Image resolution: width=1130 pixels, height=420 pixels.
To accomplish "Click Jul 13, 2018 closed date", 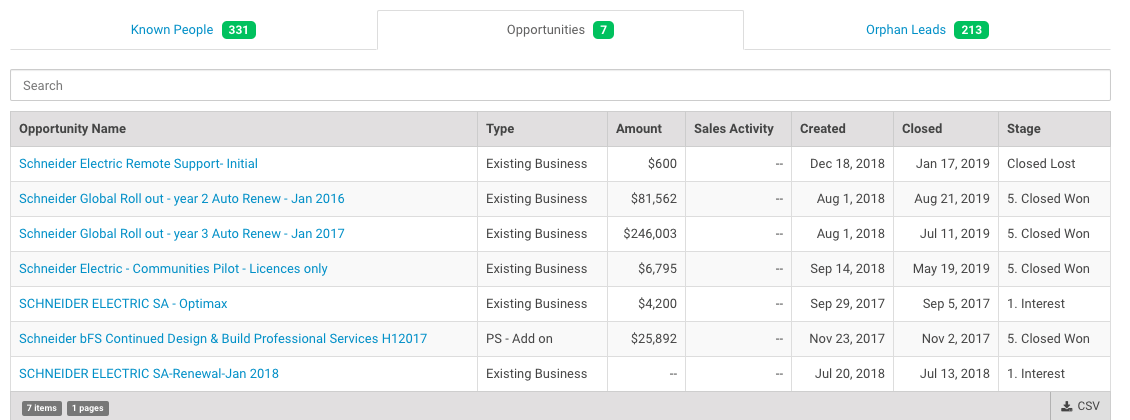I will (x=955, y=374).
